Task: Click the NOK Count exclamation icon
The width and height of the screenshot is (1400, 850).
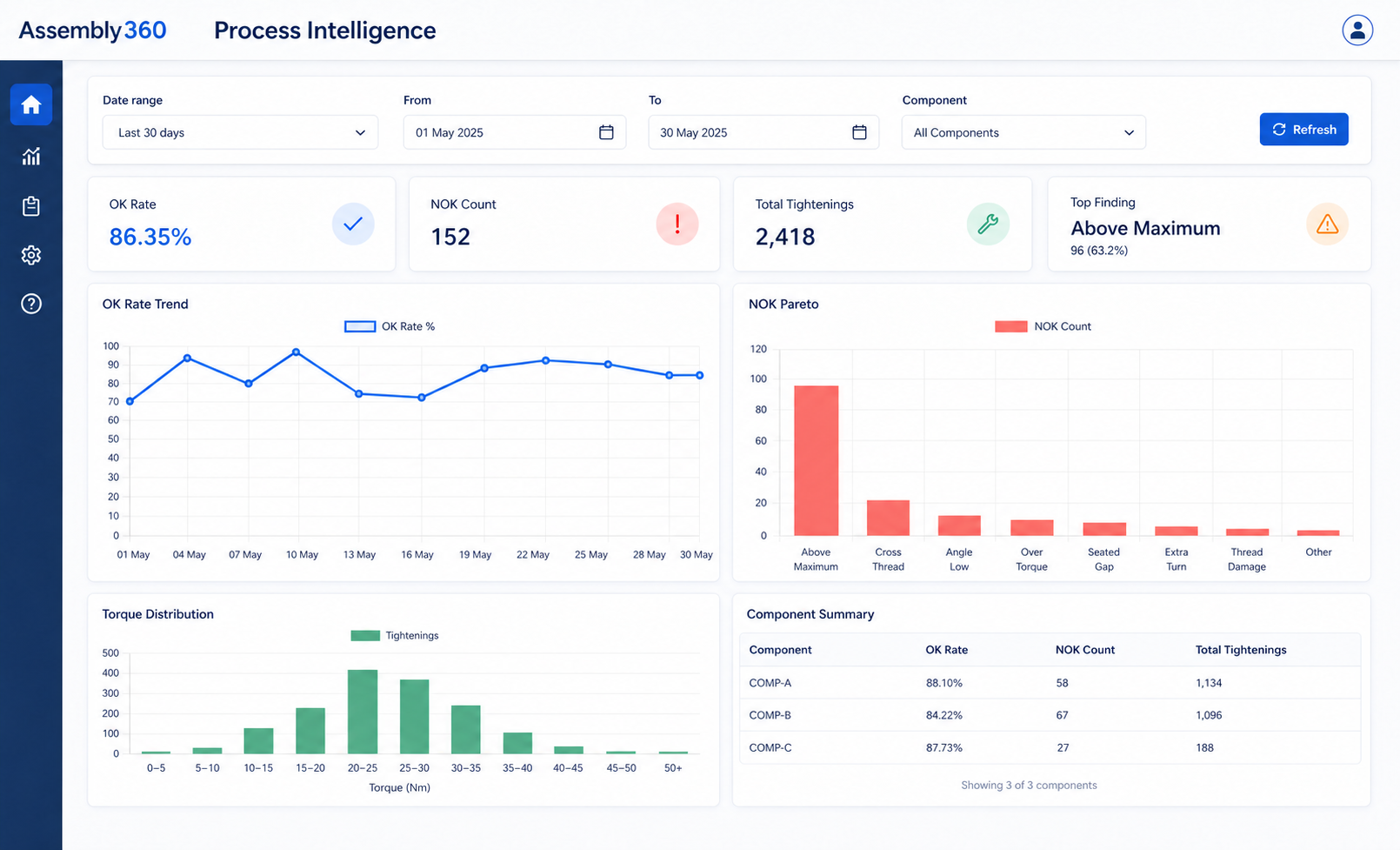Action: [x=677, y=224]
